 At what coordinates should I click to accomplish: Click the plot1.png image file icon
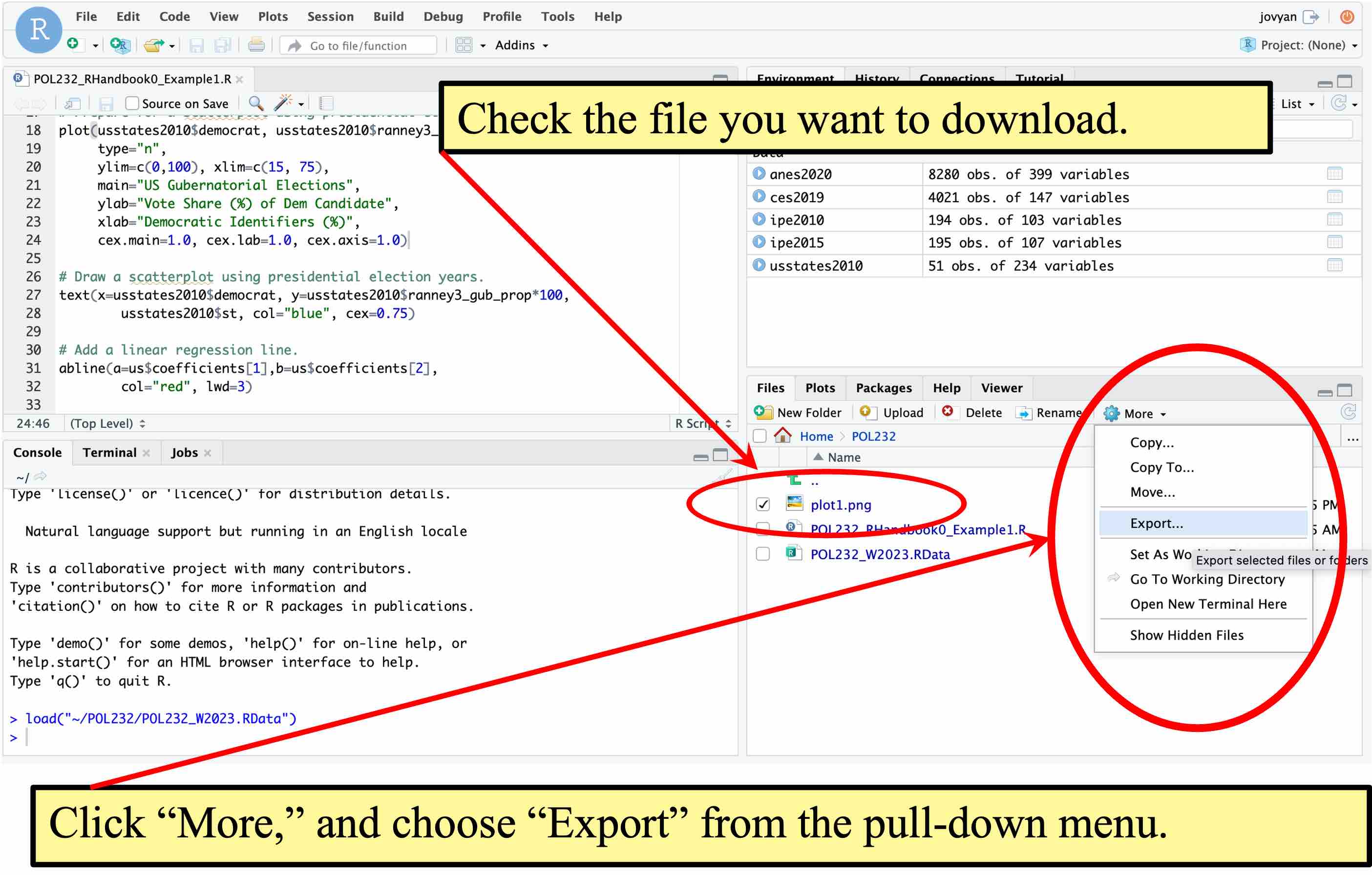[x=794, y=503]
